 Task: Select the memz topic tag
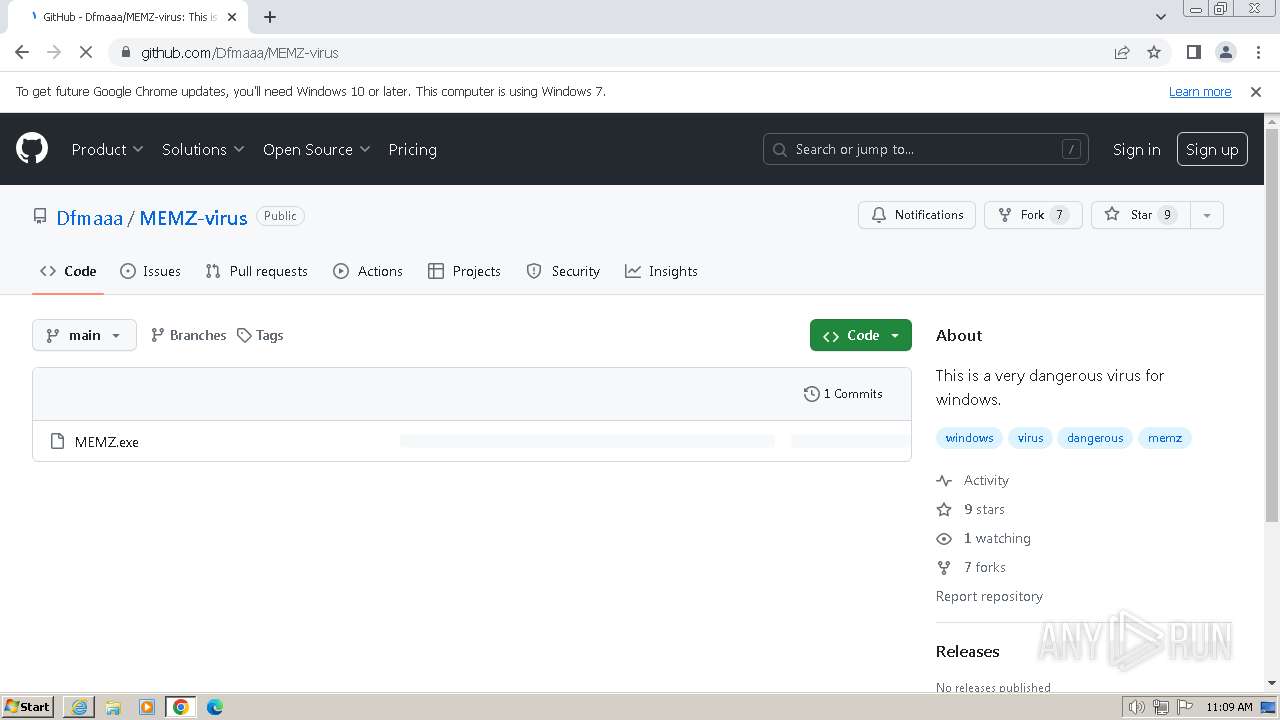(1165, 438)
